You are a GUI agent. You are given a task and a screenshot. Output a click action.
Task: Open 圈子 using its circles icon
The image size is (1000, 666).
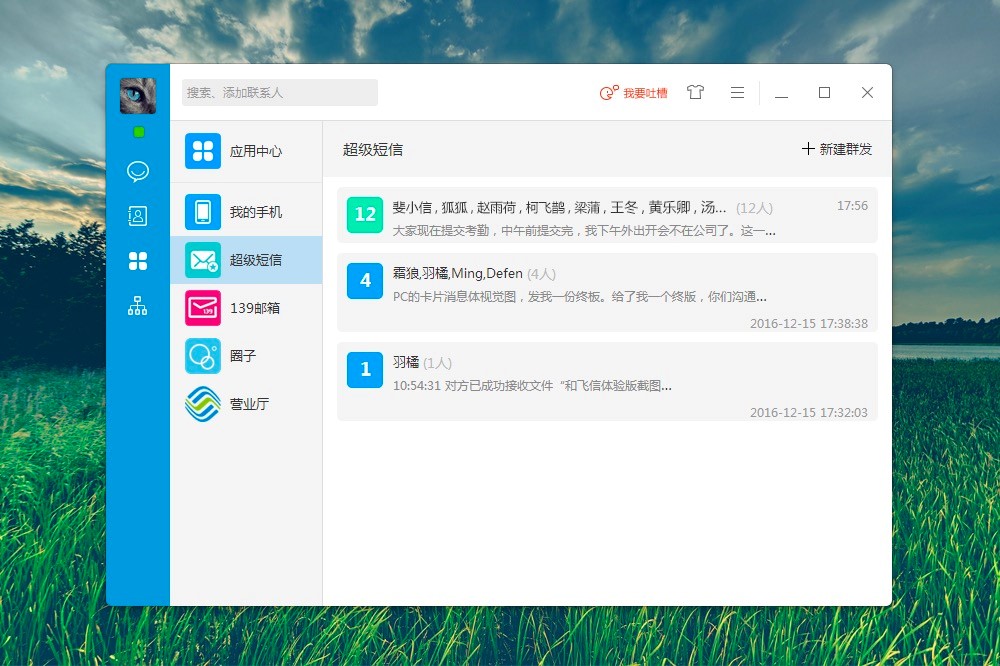coord(201,356)
